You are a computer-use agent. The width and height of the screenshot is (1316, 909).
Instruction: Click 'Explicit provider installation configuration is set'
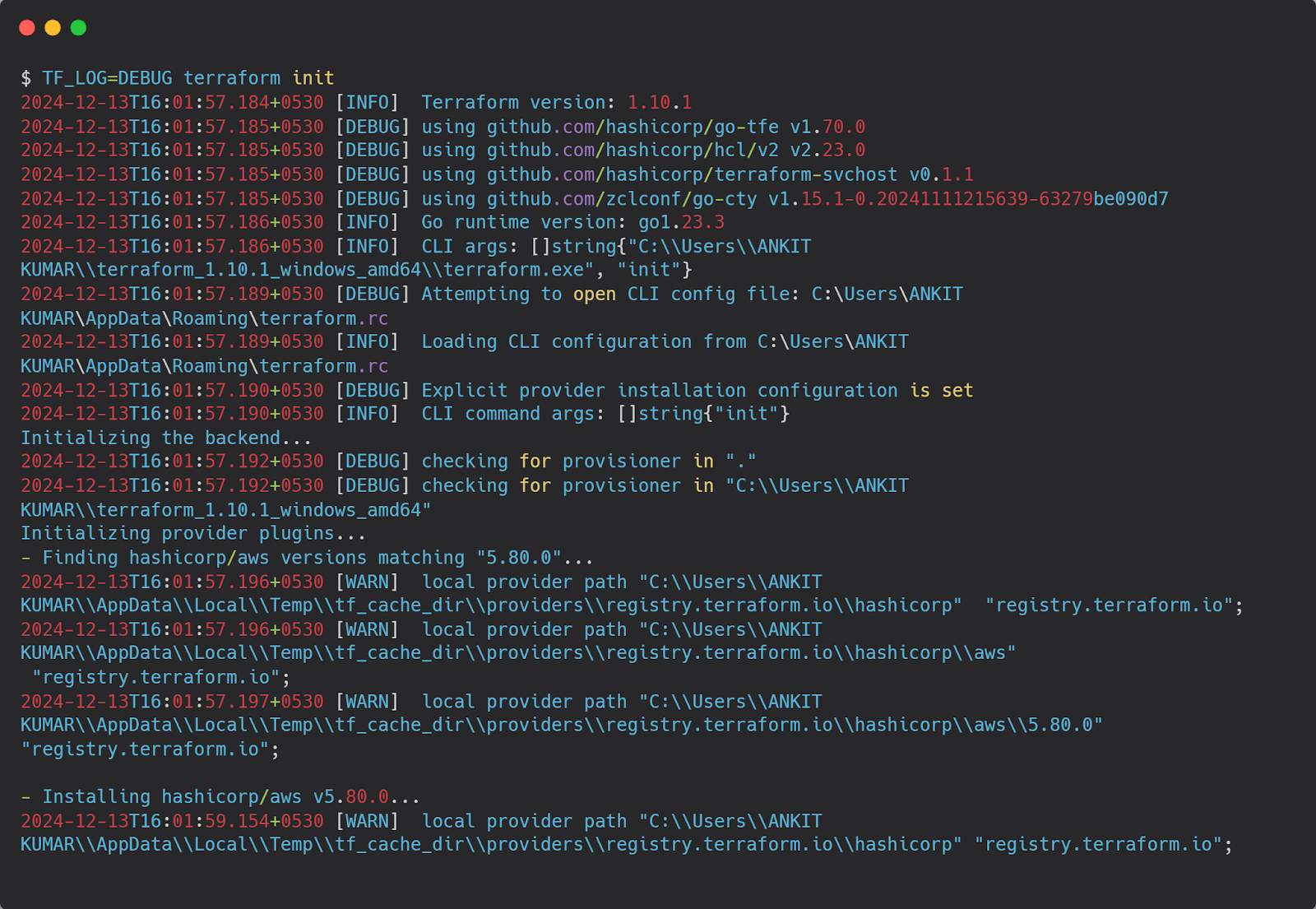(x=697, y=391)
